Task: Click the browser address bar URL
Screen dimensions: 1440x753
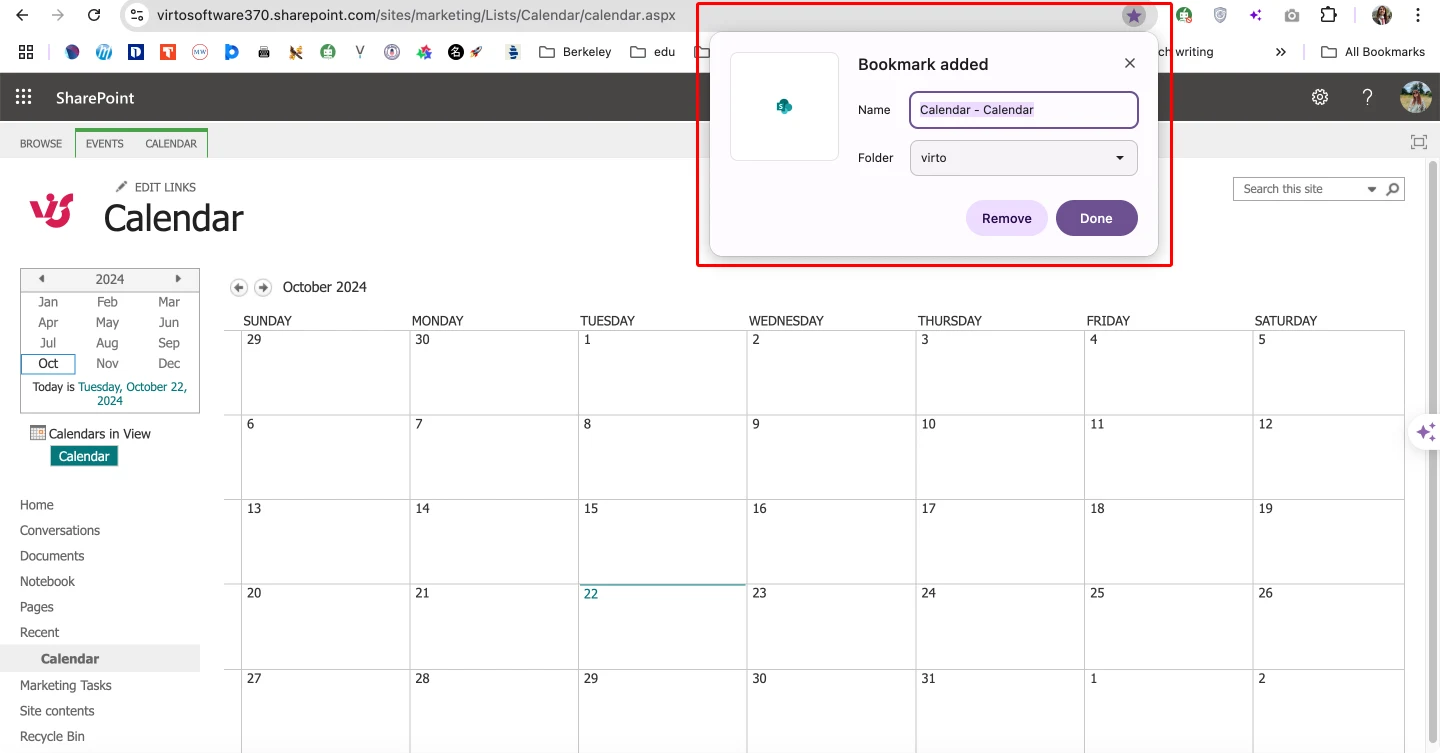Action: [x=416, y=16]
